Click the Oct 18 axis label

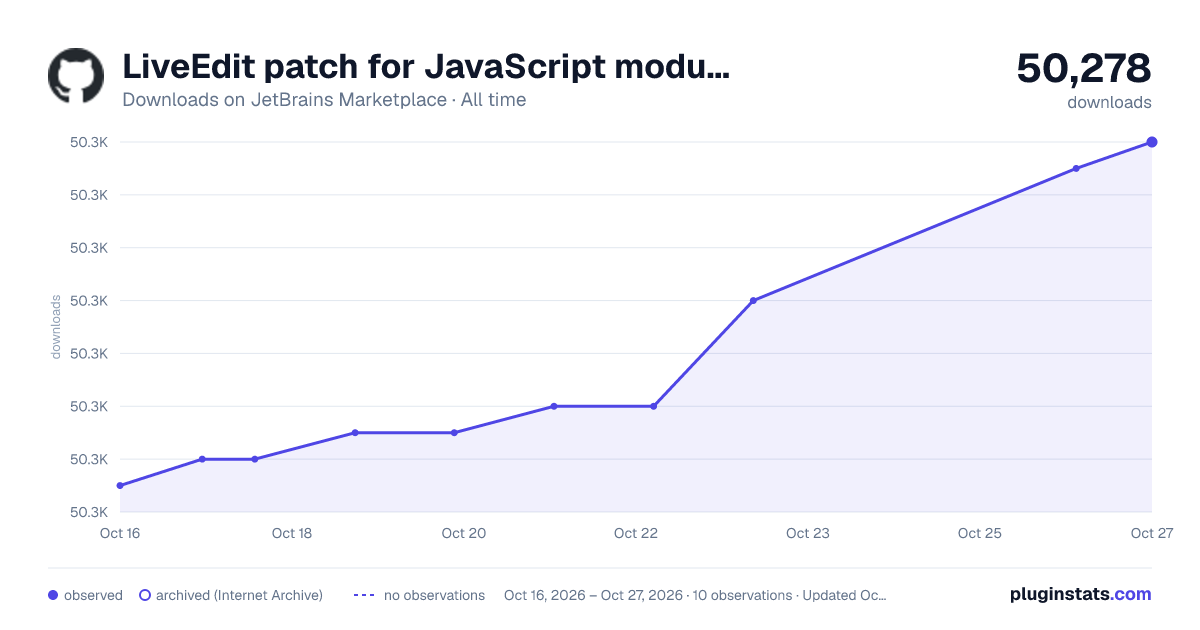[292, 533]
